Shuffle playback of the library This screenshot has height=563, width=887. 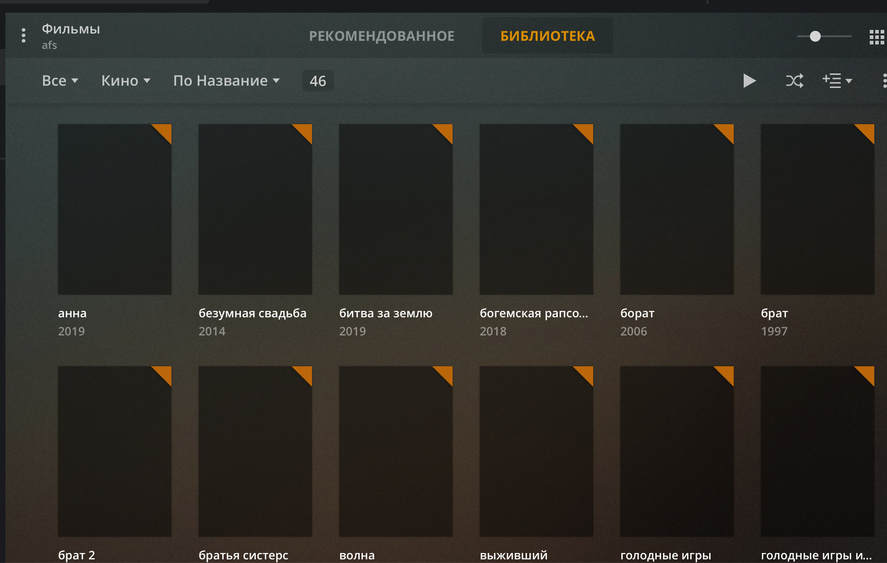coord(794,81)
